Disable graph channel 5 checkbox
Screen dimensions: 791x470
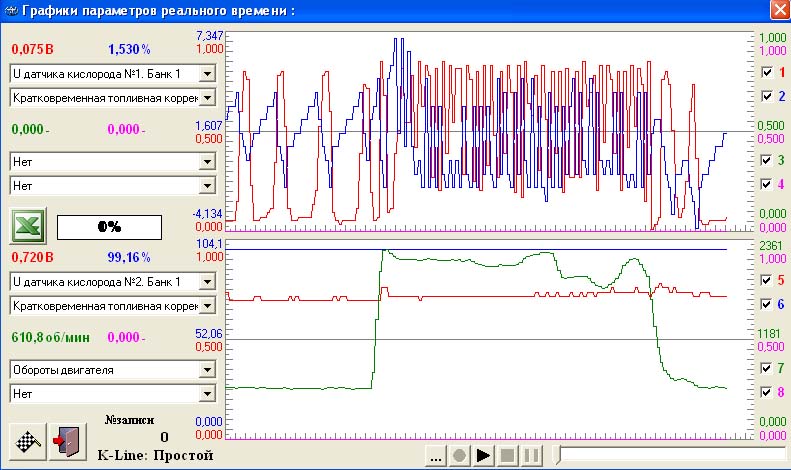tap(766, 280)
